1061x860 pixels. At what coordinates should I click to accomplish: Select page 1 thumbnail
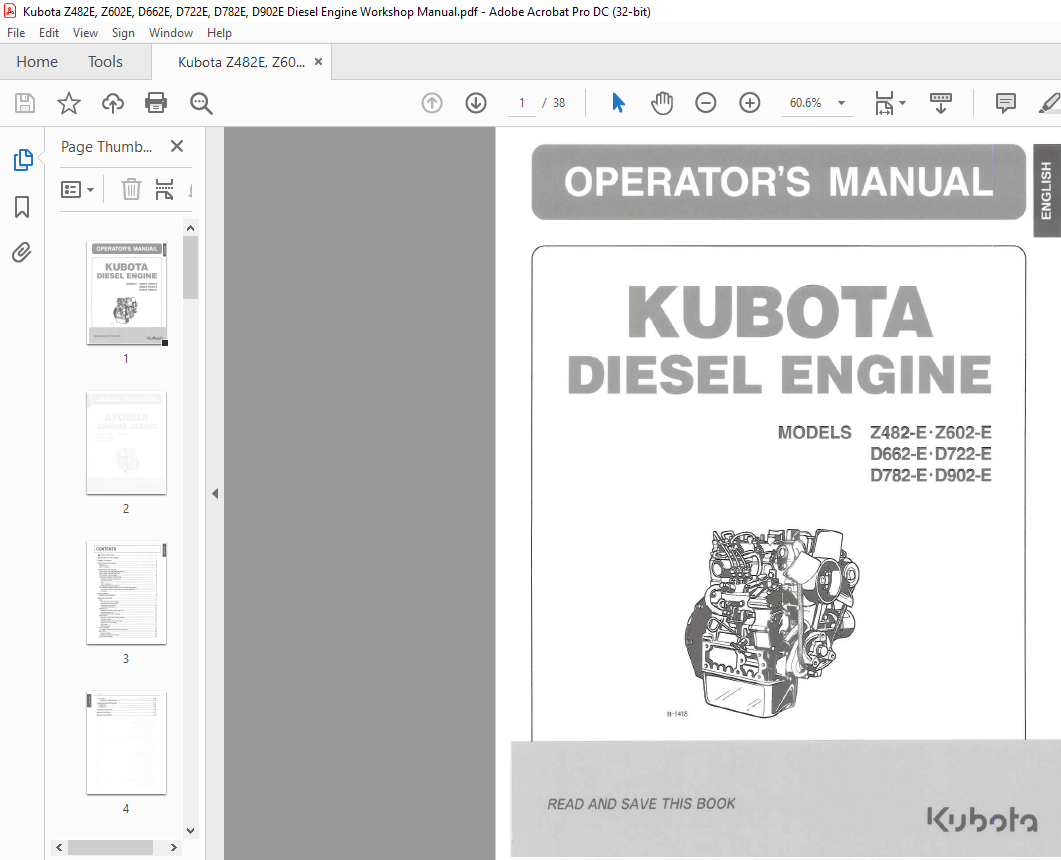127,293
